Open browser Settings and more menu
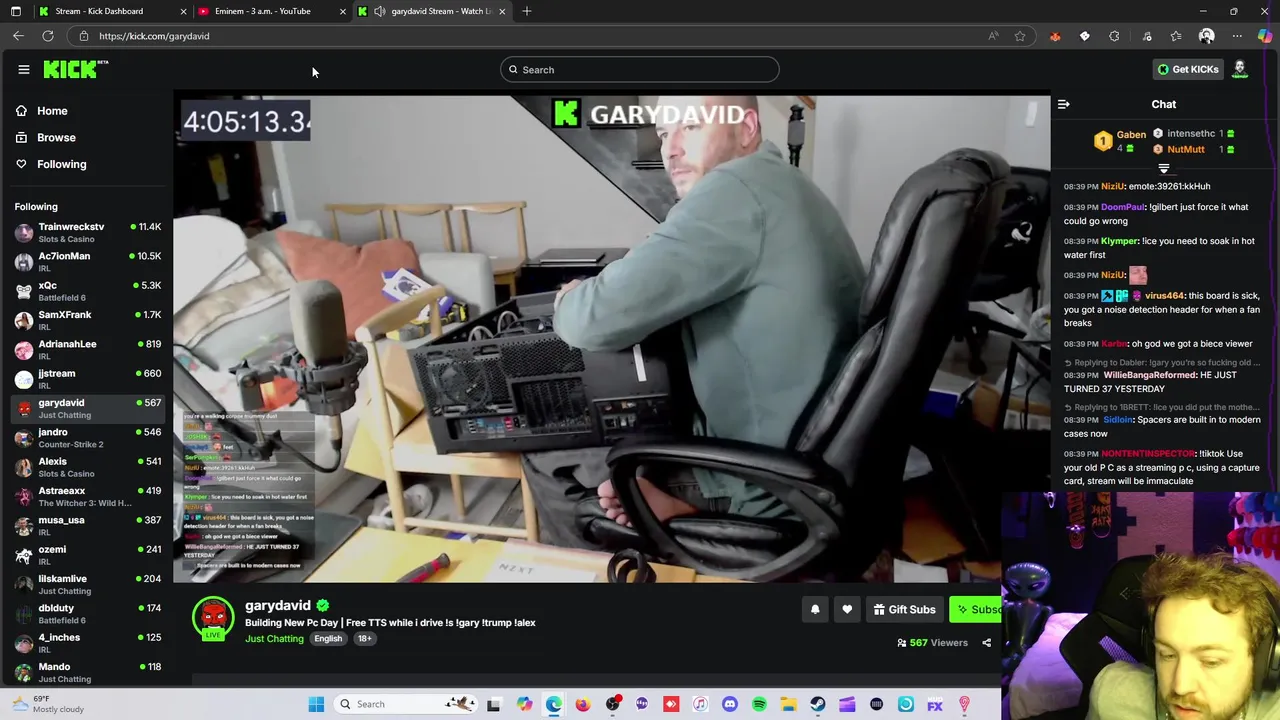 (1237, 36)
